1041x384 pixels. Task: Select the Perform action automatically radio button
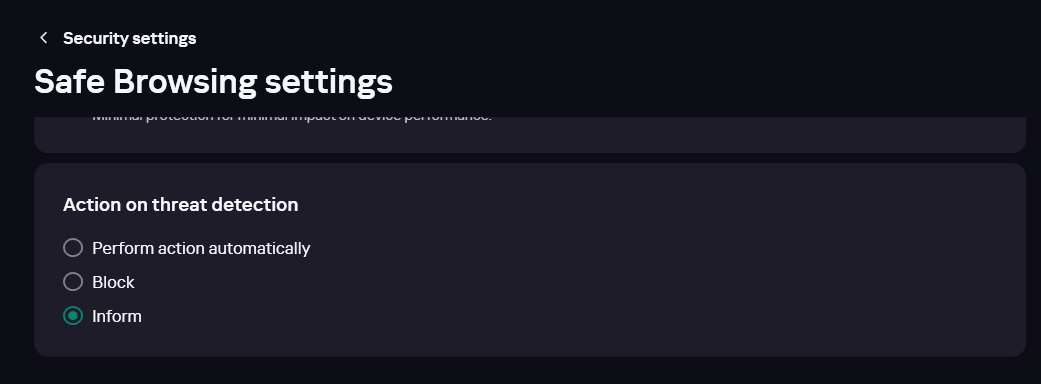pos(73,248)
